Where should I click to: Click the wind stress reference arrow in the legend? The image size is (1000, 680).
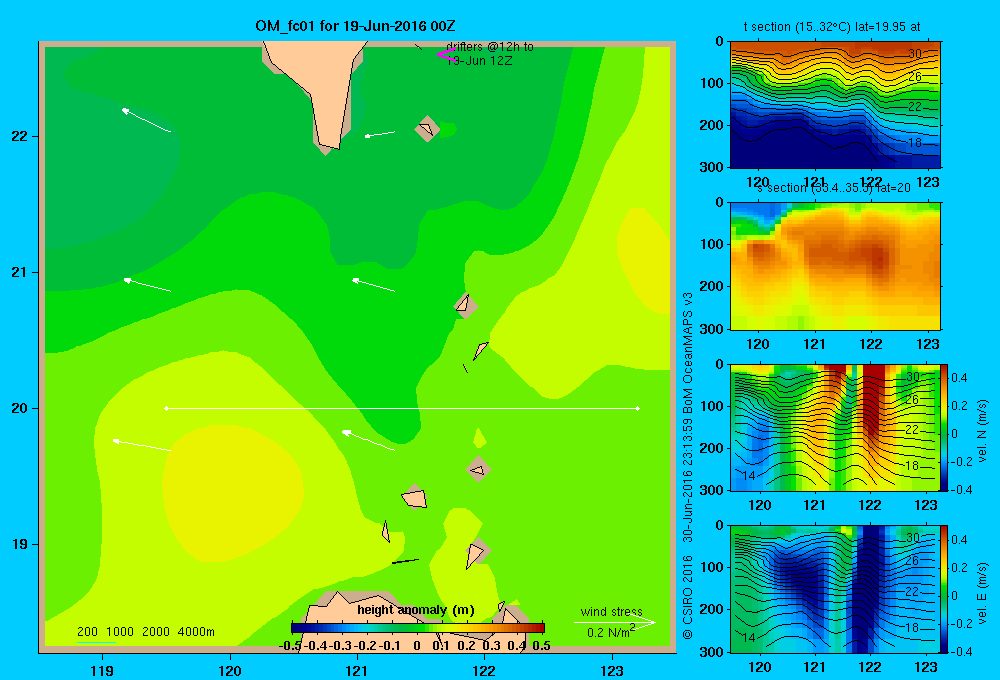click(x=614, y=622)
